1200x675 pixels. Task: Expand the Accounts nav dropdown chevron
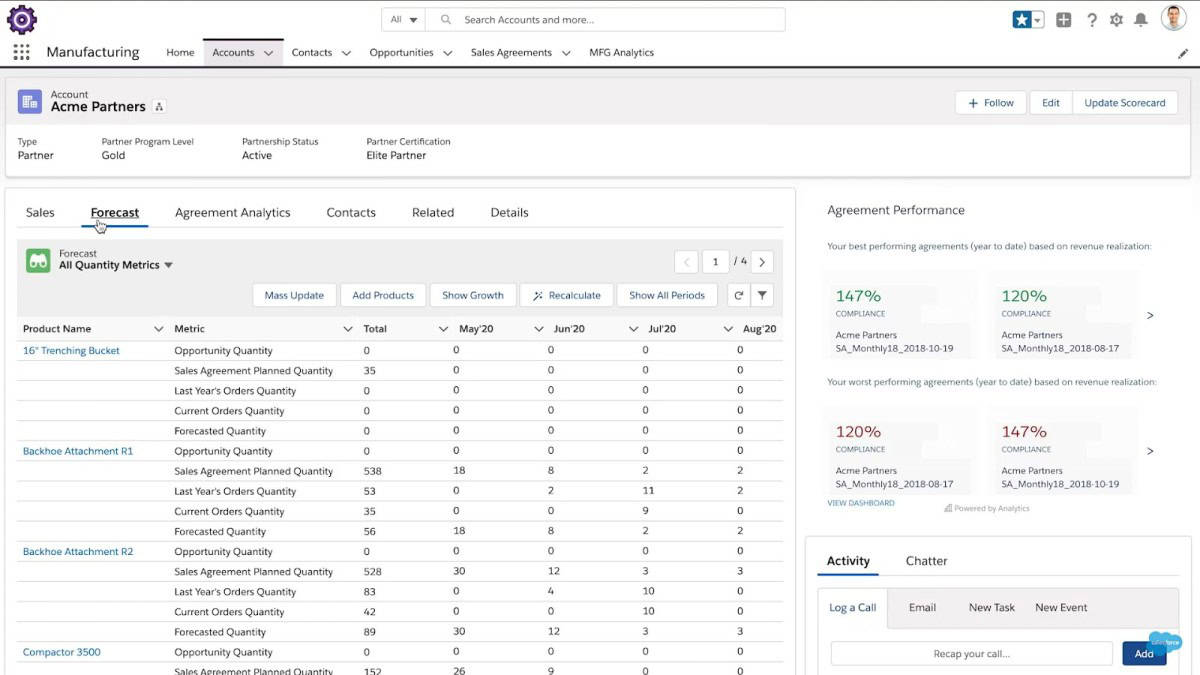268,53
